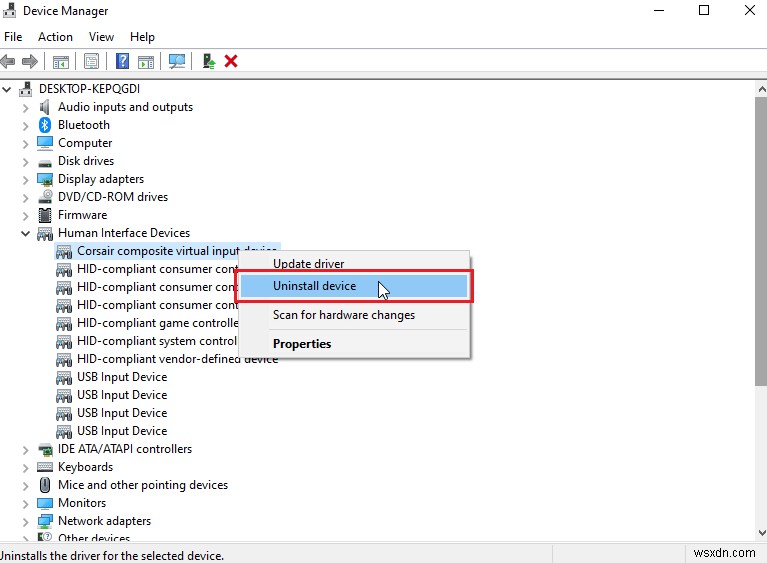
Task: Click the vertical scrollbar thumb
Action: 761,241
